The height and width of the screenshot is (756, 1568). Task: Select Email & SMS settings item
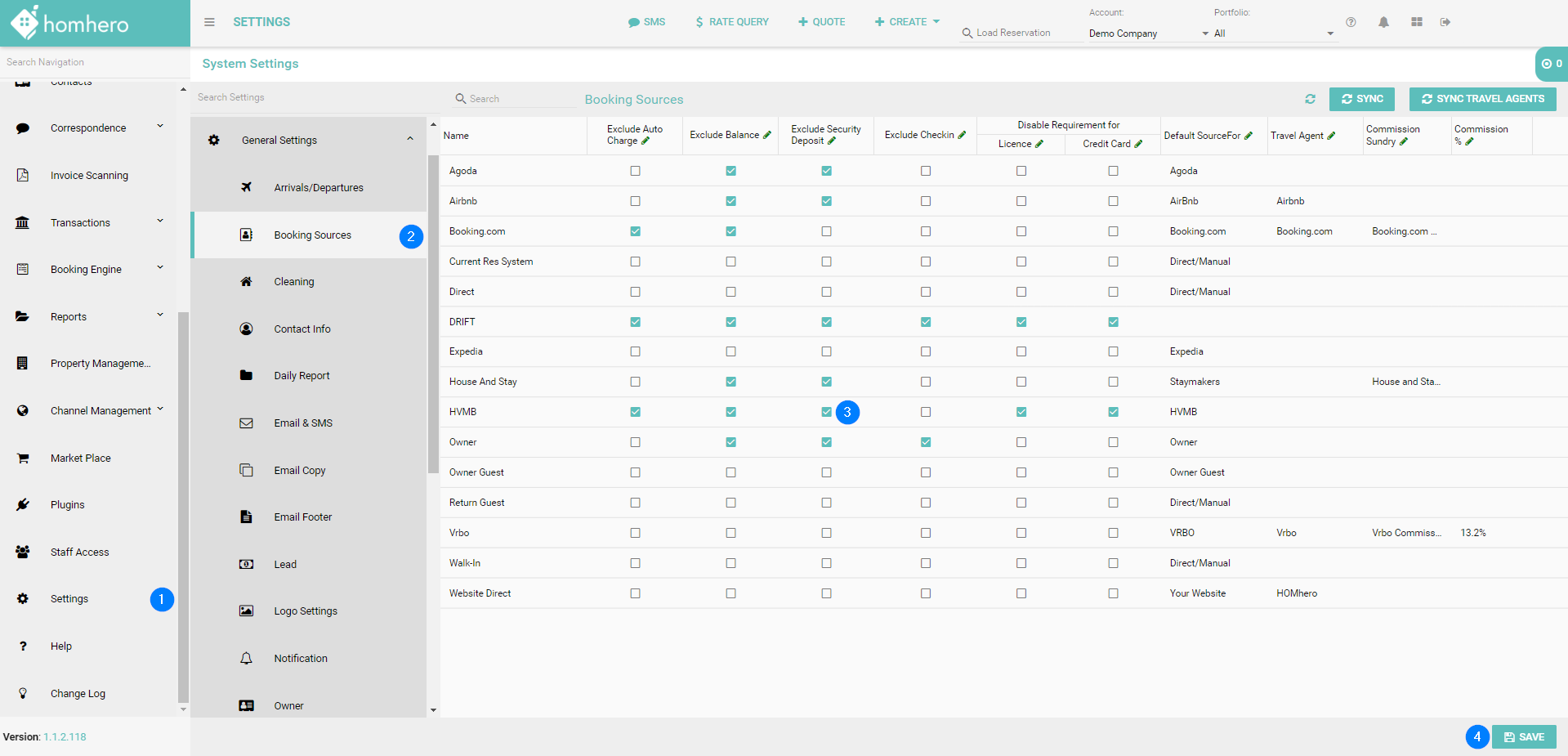click(303, 423)
